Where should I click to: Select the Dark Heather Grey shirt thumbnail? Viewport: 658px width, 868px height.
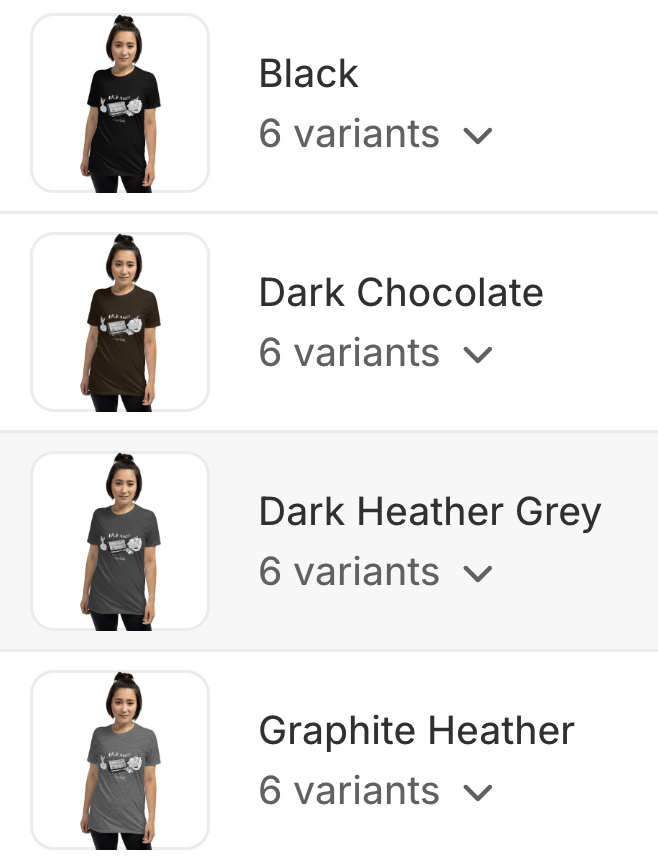tap(120, 541)
